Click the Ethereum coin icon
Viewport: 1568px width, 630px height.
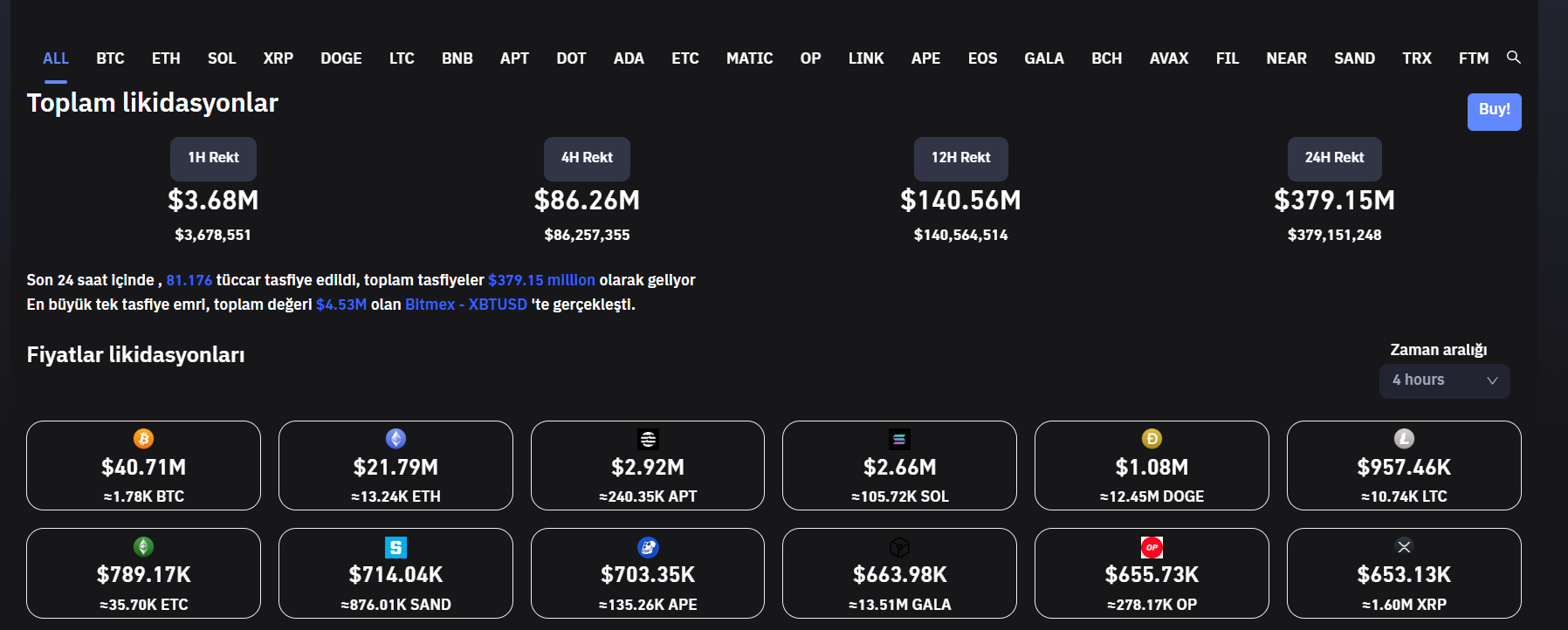click(395, 438)
